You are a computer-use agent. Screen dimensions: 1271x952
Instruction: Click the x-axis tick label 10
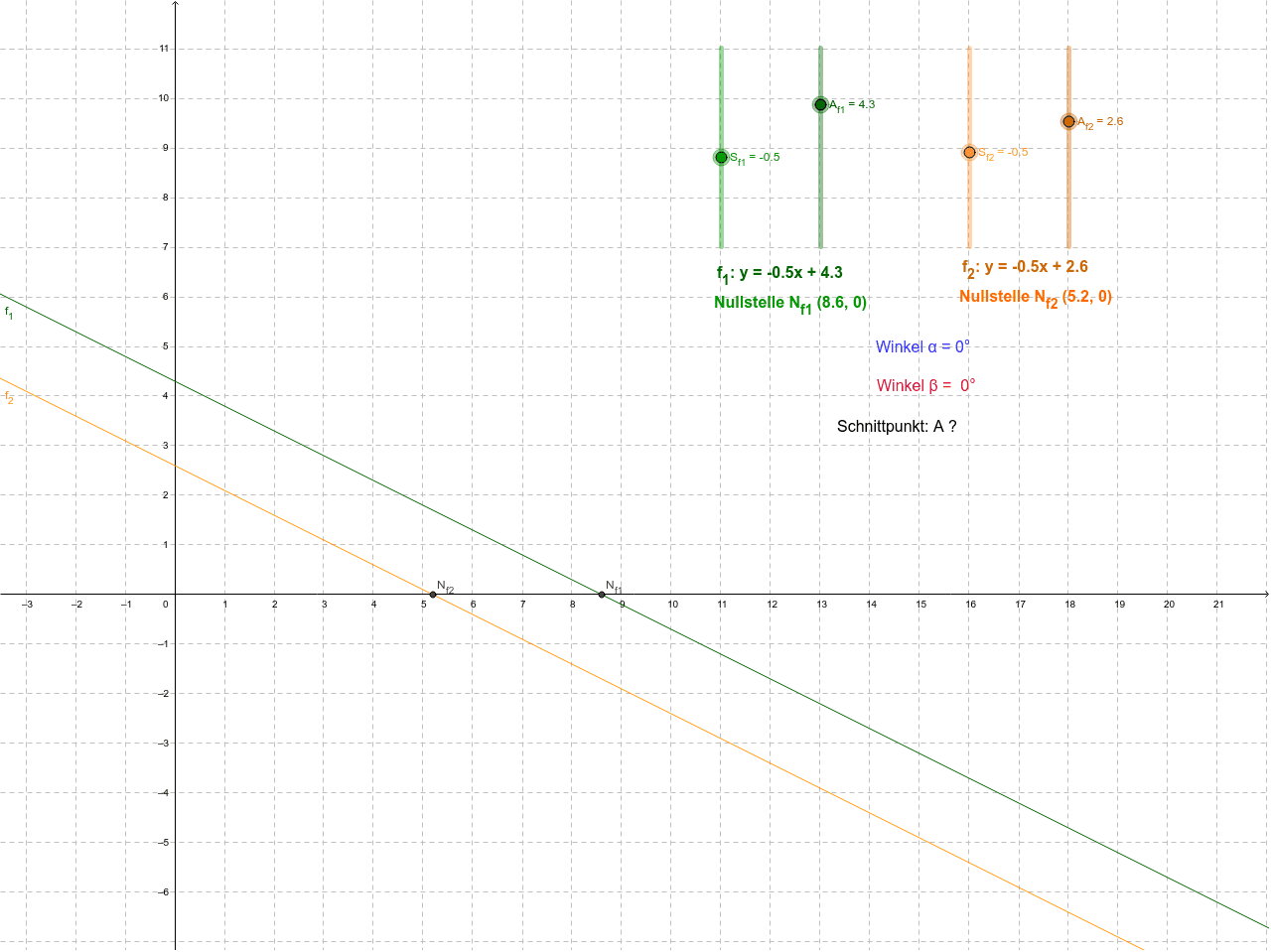click(672, 605)
